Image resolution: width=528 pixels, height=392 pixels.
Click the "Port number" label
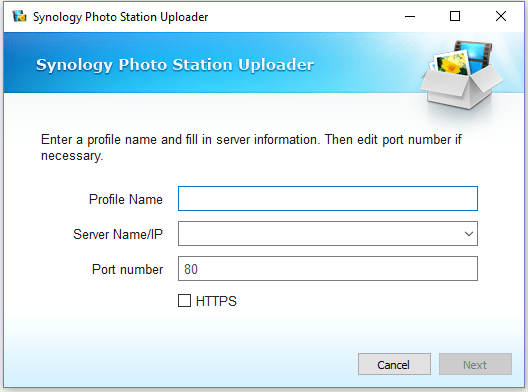127,269
